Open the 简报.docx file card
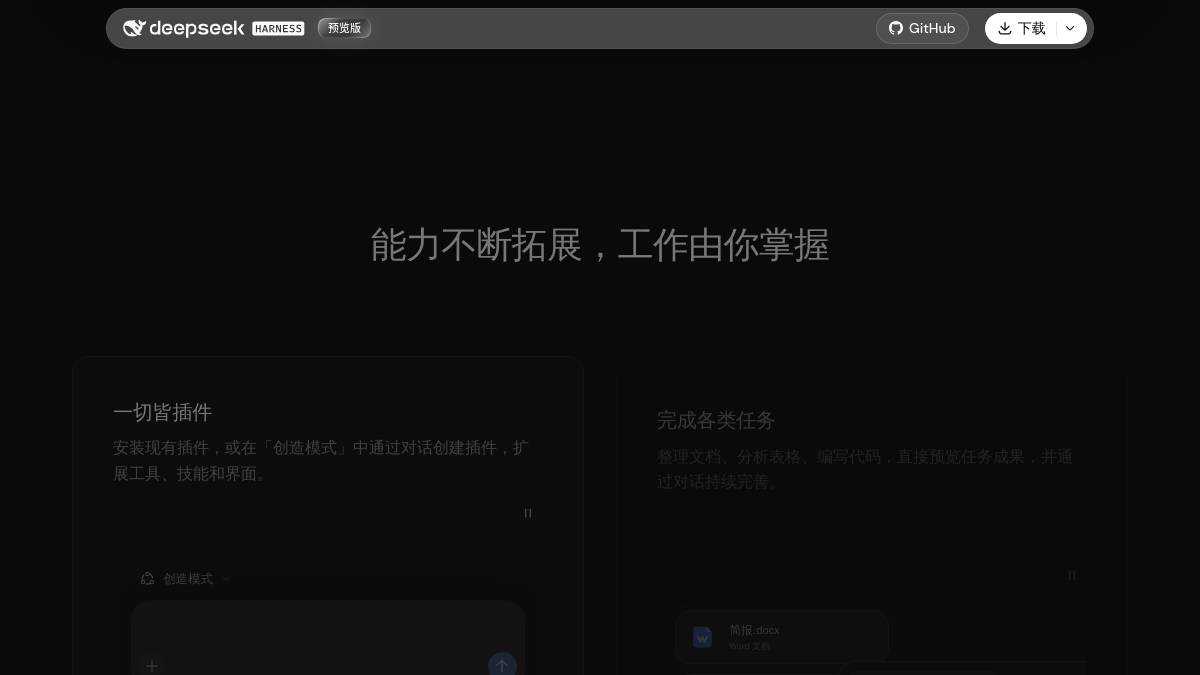The height and width of the screenshot is (675, 1200). [x=782, y=637]
